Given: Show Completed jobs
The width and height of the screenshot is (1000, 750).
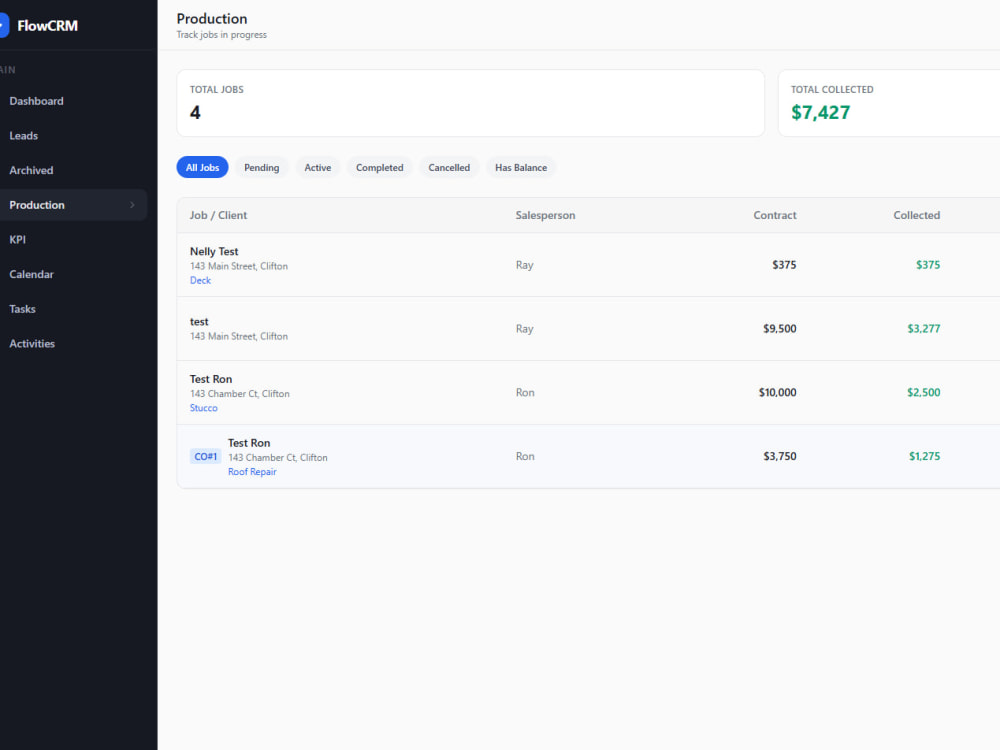Looking at the screenshot, I should (x=379, y=167).
